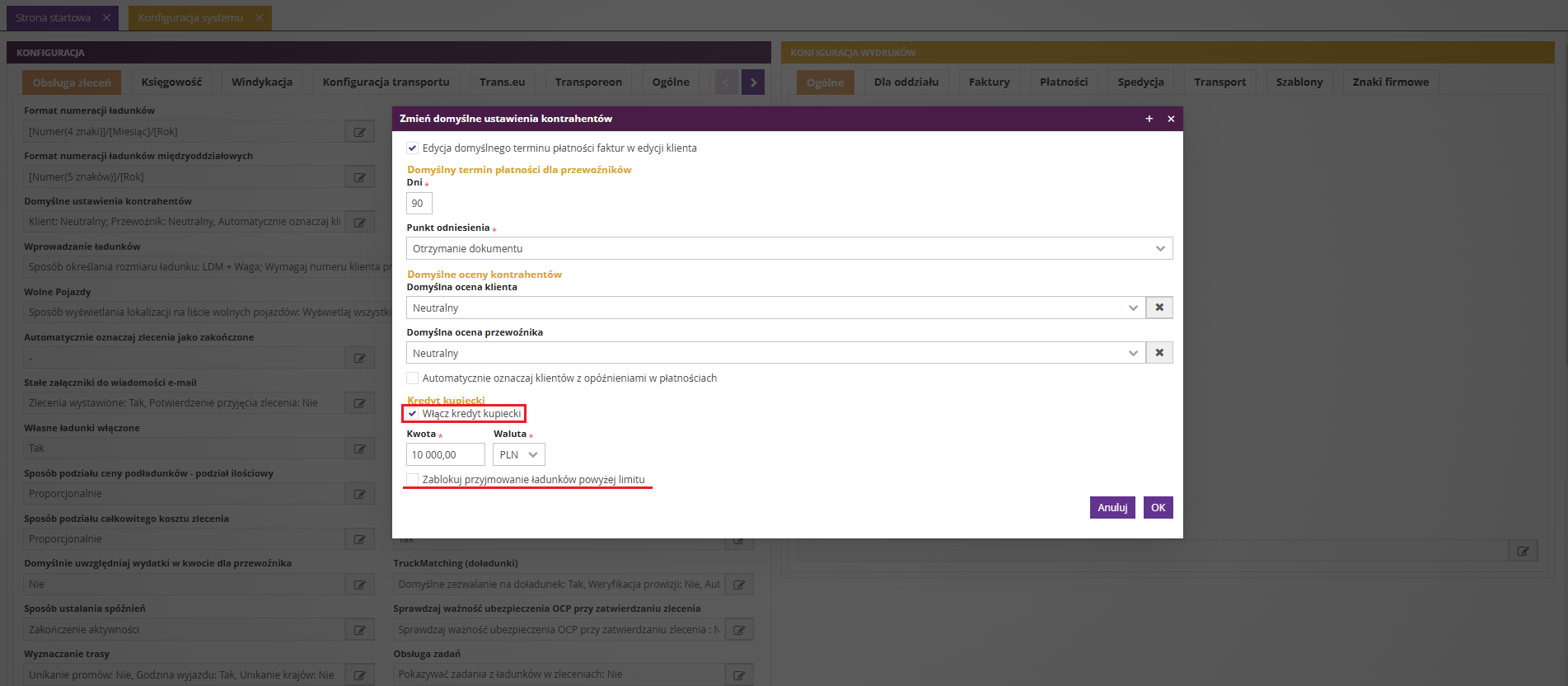
Task: Edit Wyznaczanie trasy setting
Action: [360, 674]
